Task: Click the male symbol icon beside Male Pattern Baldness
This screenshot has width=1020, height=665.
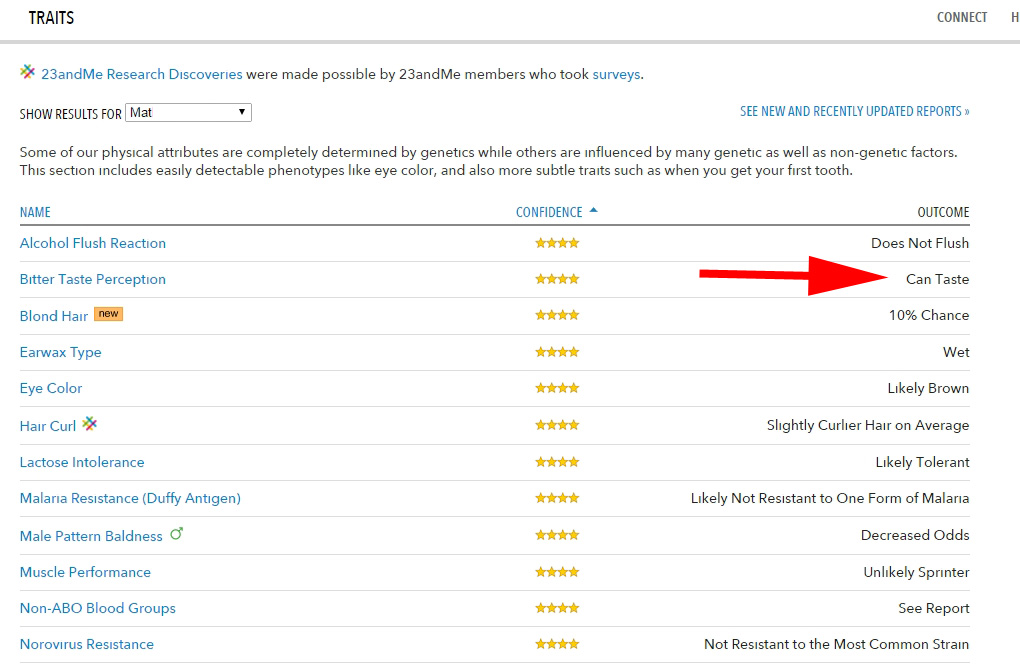Action: coord(176,534)
